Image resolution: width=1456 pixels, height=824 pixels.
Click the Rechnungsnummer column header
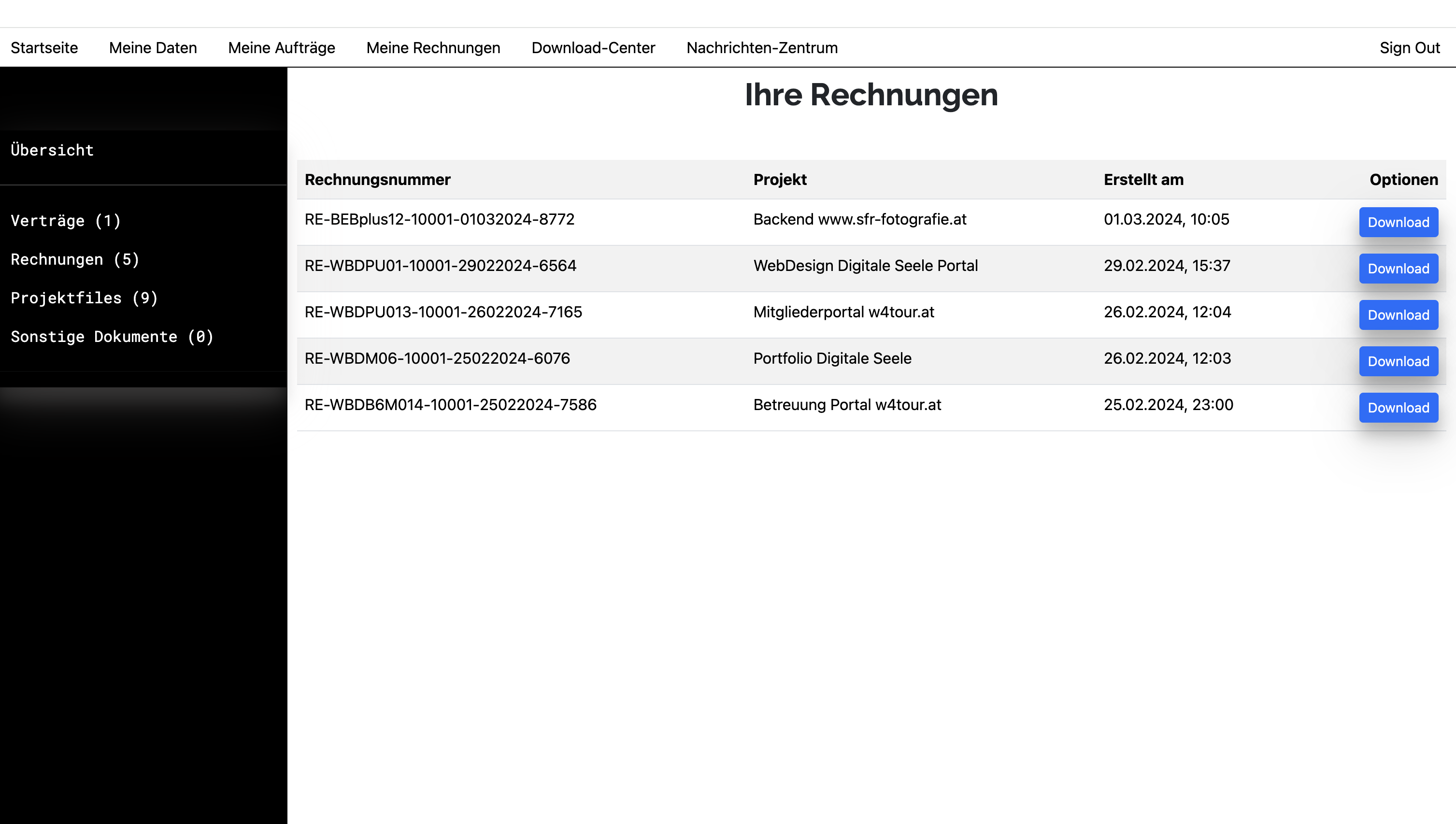[x=377, y=179]
